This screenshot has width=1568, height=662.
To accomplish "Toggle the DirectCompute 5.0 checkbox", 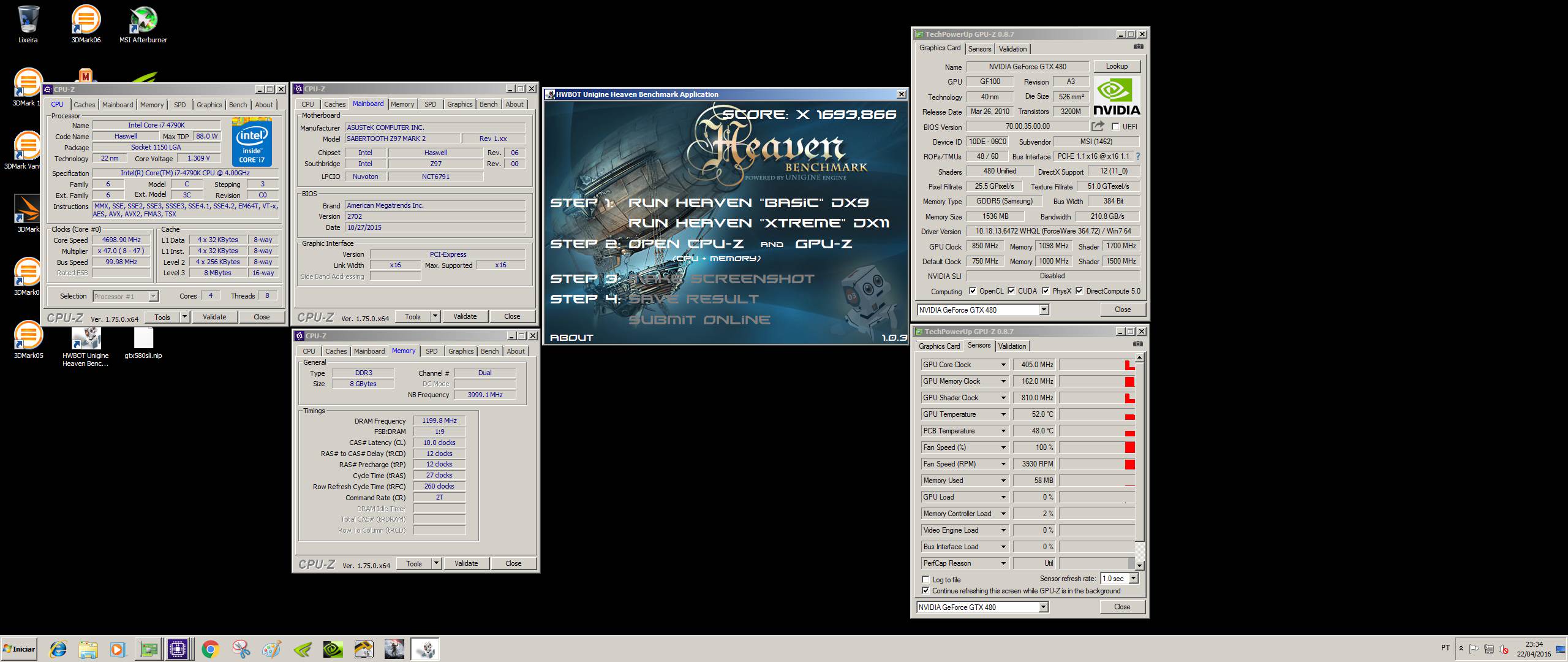I will [1079, 291].
